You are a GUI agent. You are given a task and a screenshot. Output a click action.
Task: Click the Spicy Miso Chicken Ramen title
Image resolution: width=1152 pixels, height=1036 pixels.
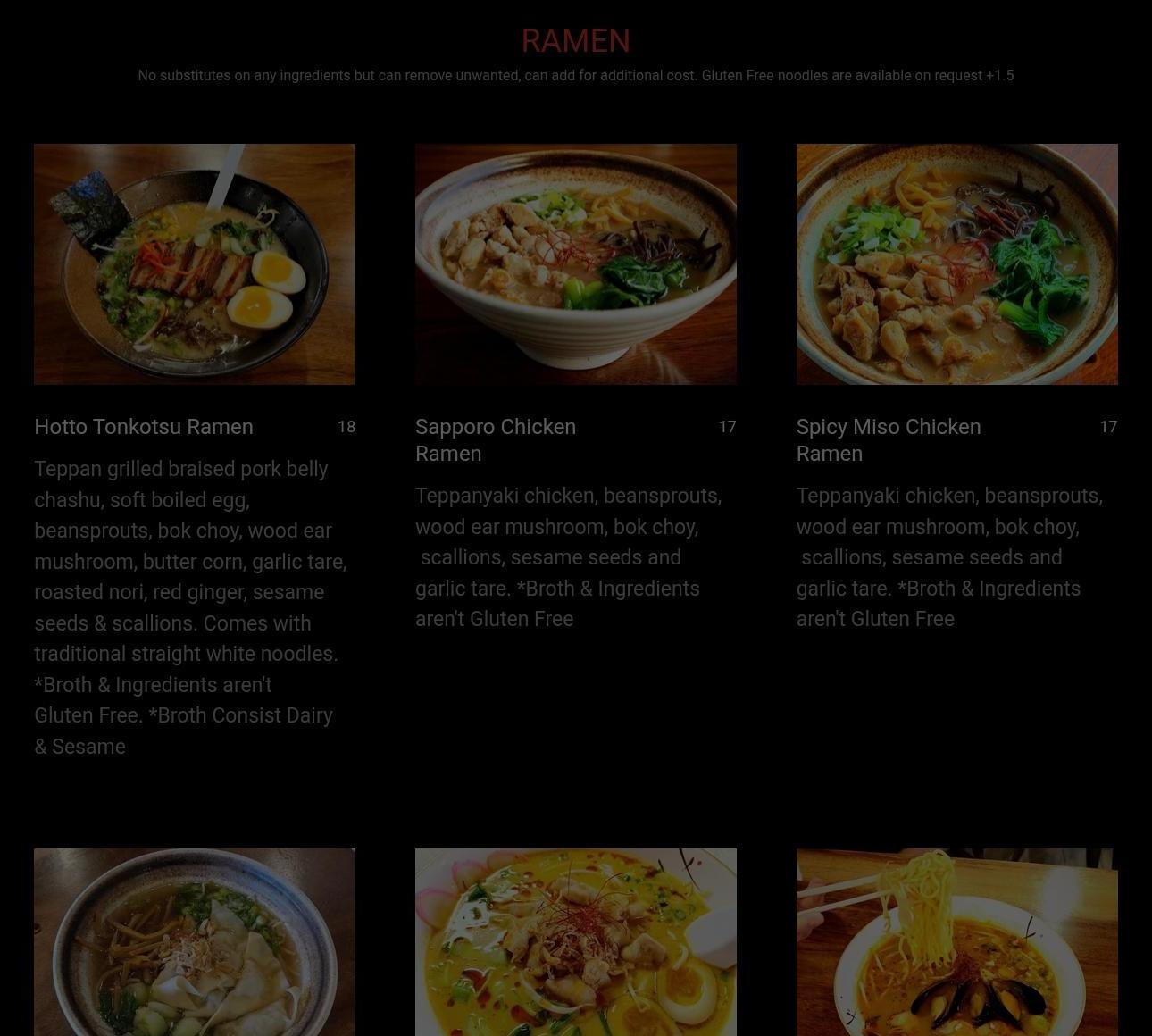pos(889,440)
